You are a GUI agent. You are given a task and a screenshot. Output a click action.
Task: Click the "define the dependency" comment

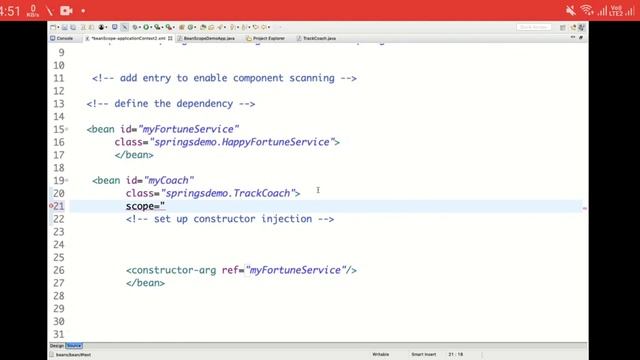coord(171,104)
